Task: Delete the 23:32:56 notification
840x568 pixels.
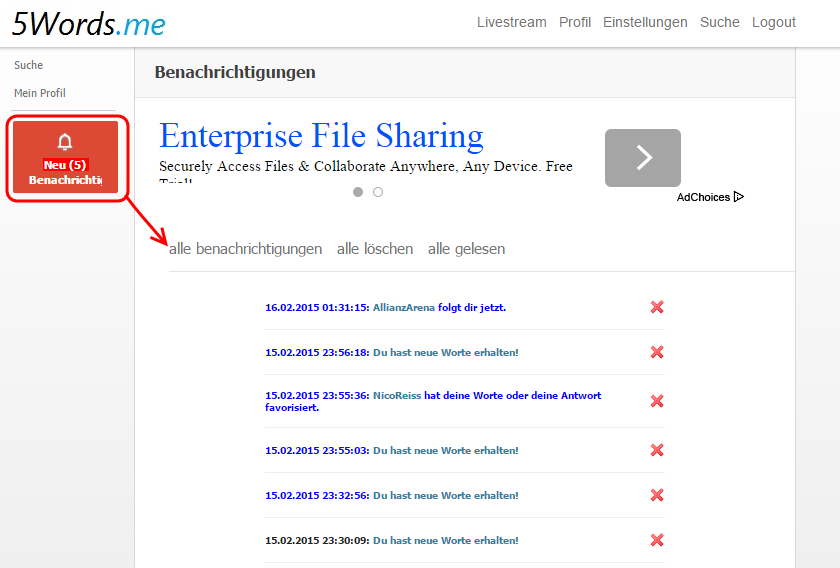Action: pos(657,495)
